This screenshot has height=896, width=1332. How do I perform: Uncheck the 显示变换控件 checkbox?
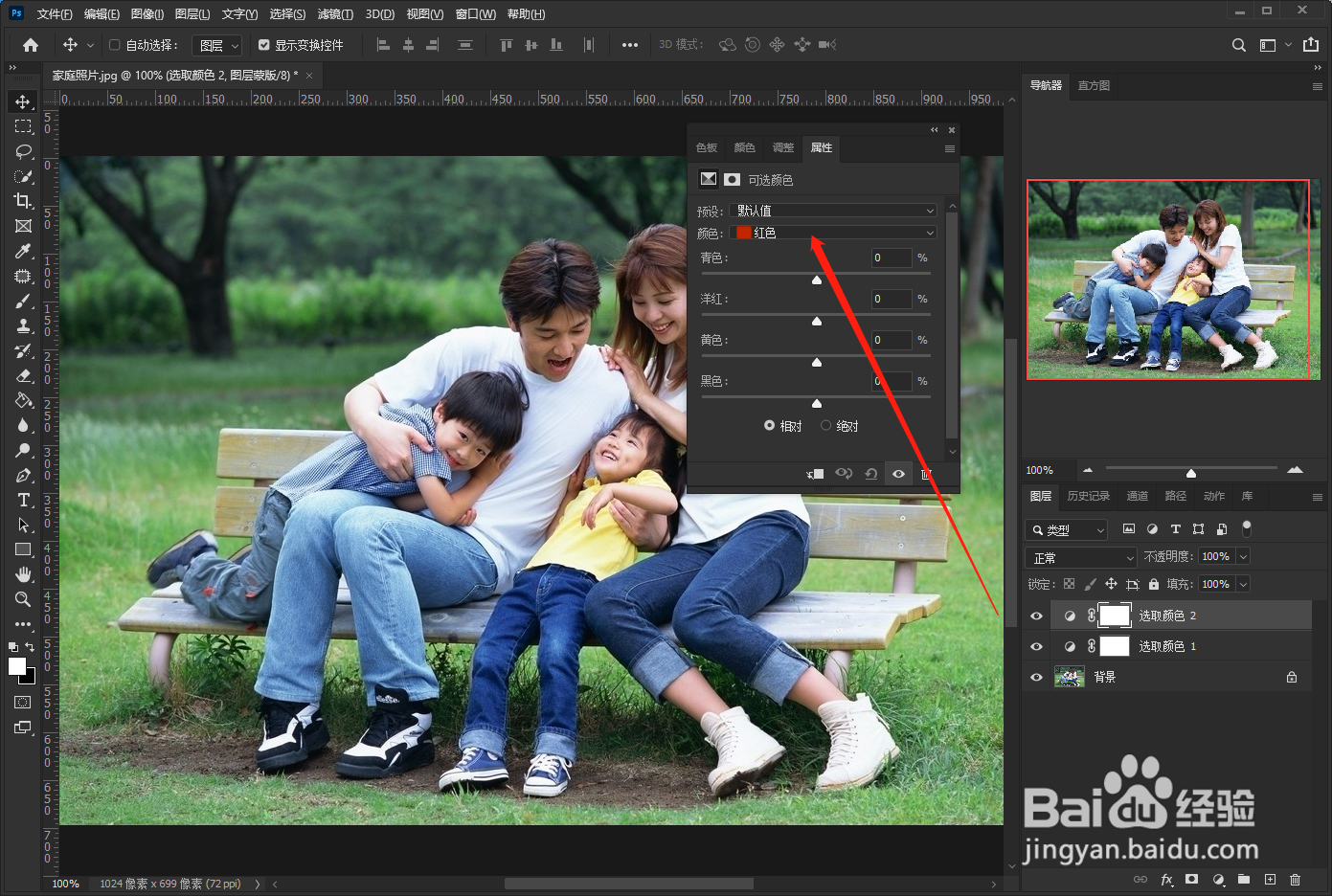tap(264, 45)
